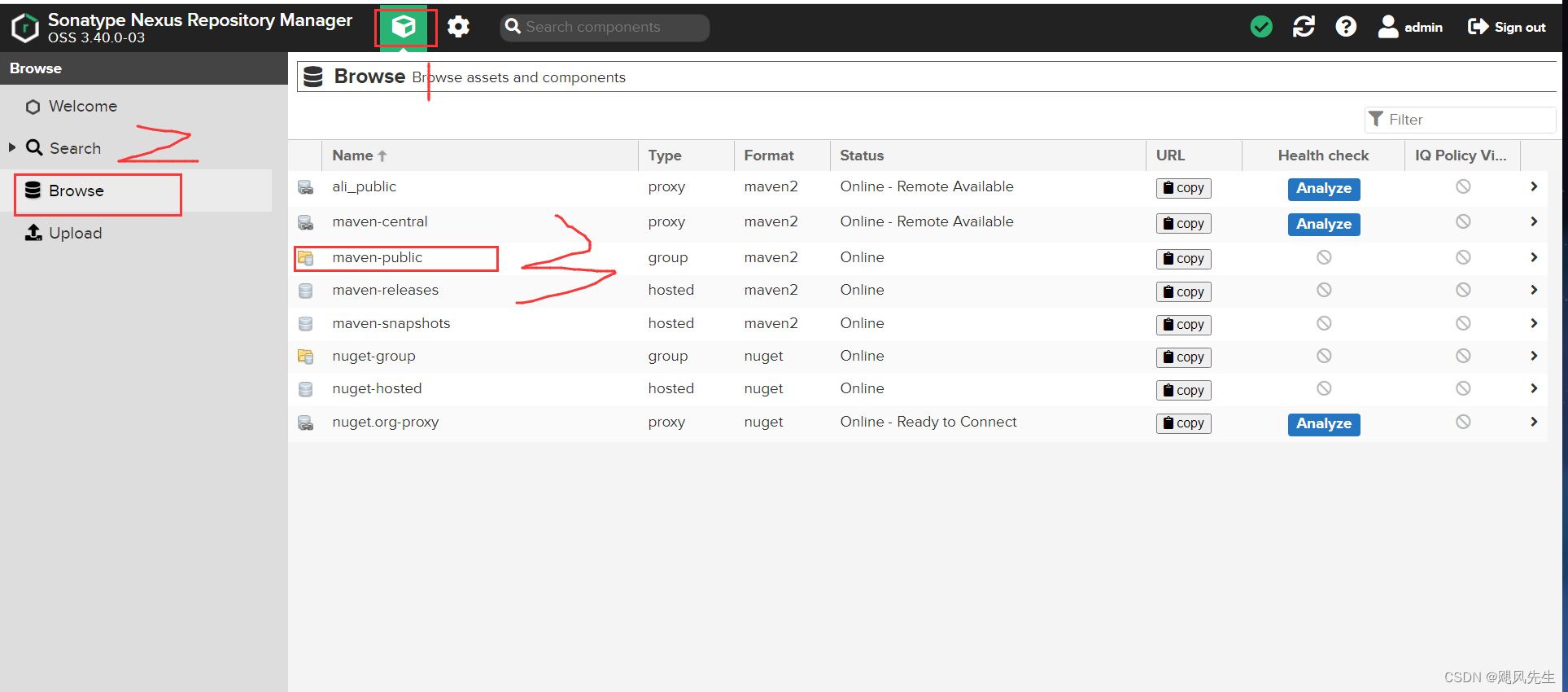This screenshot has height=692, width=1568.
Task: Expand maven-central row chevron
Action: [x=1534, y=221]
